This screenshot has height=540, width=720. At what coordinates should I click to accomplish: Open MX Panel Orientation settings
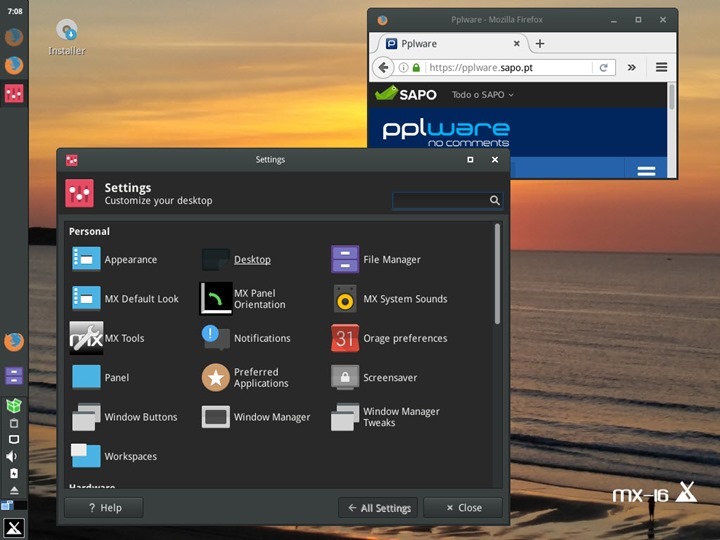coord(216,298)
